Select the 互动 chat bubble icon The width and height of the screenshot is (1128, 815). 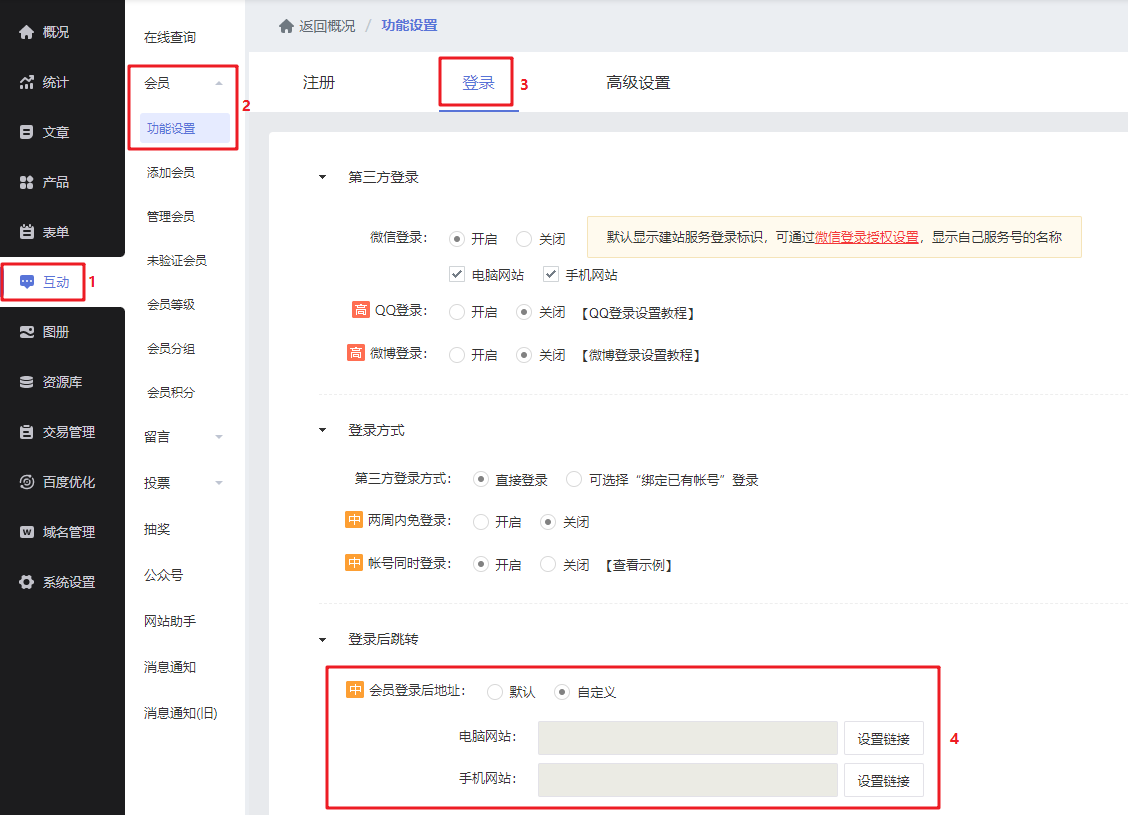coord(27,282)
